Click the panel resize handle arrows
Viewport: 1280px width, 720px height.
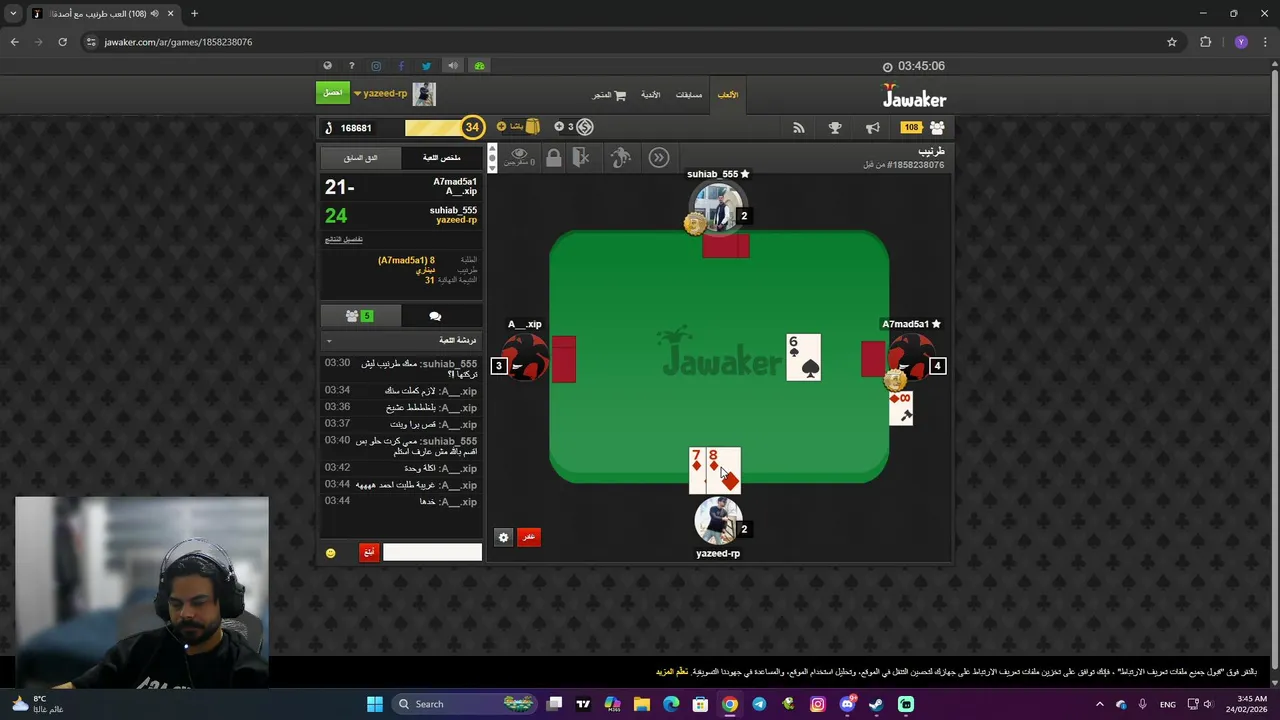[491, 158]
